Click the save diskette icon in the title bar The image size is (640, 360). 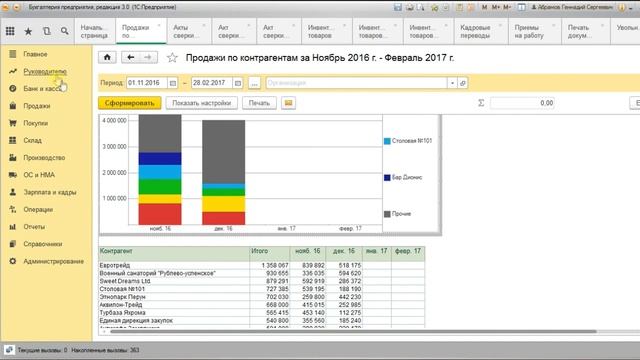click(398, 7)
